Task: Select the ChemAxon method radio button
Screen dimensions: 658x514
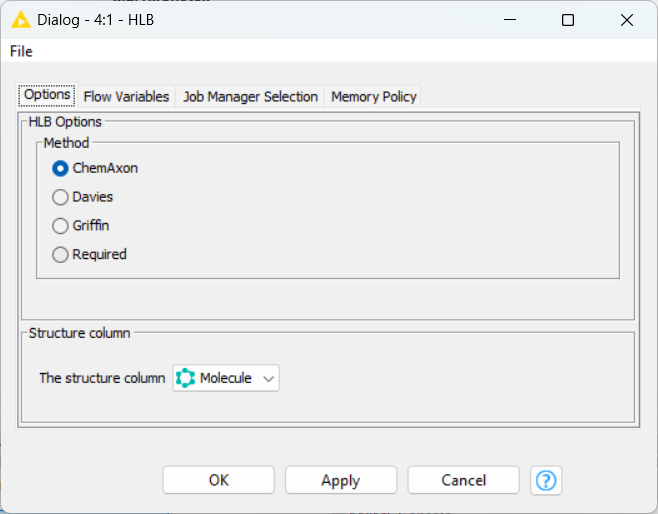Action: 60,169
